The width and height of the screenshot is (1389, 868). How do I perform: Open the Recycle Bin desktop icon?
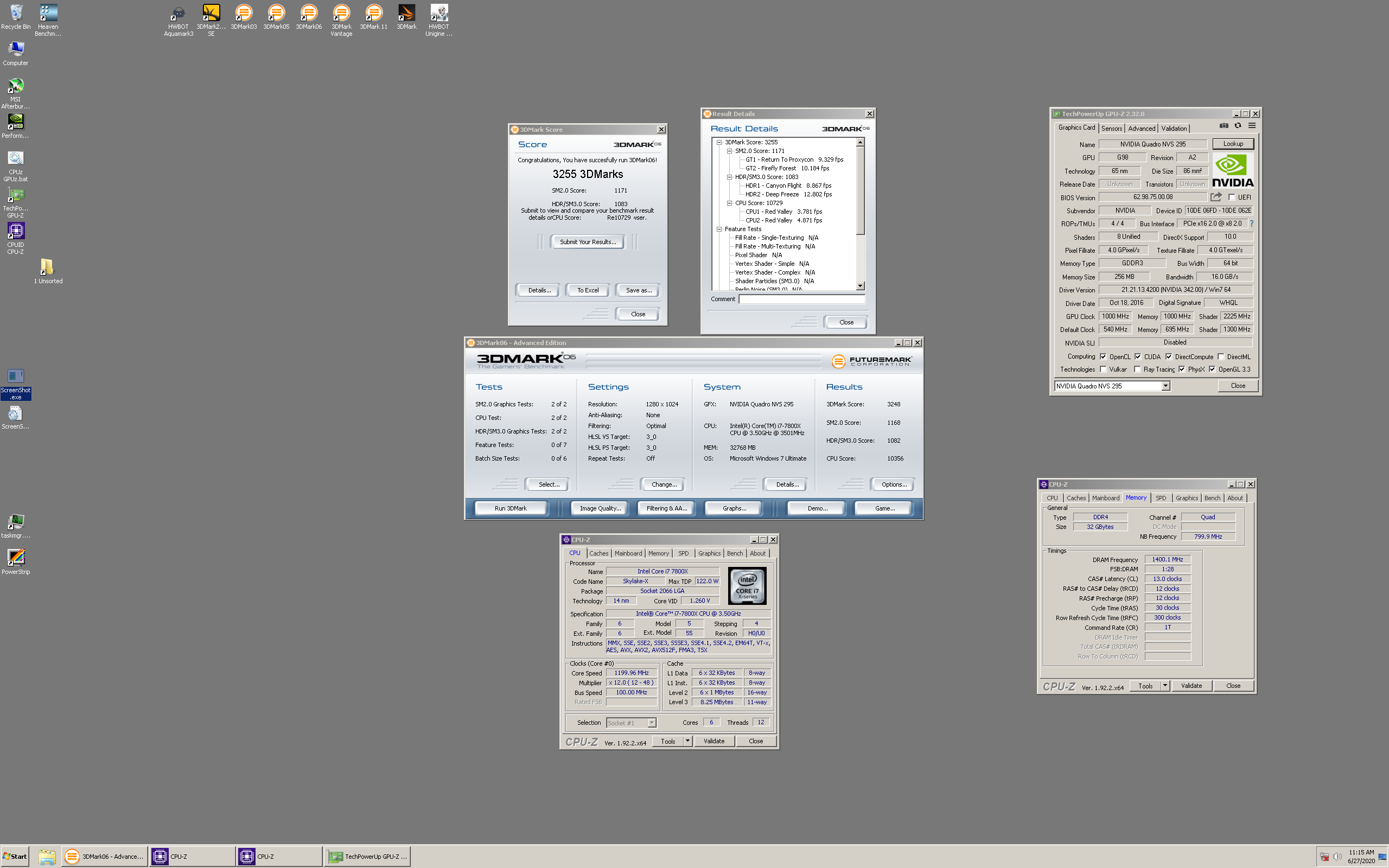pyautogui.click(x=16, y=17)
